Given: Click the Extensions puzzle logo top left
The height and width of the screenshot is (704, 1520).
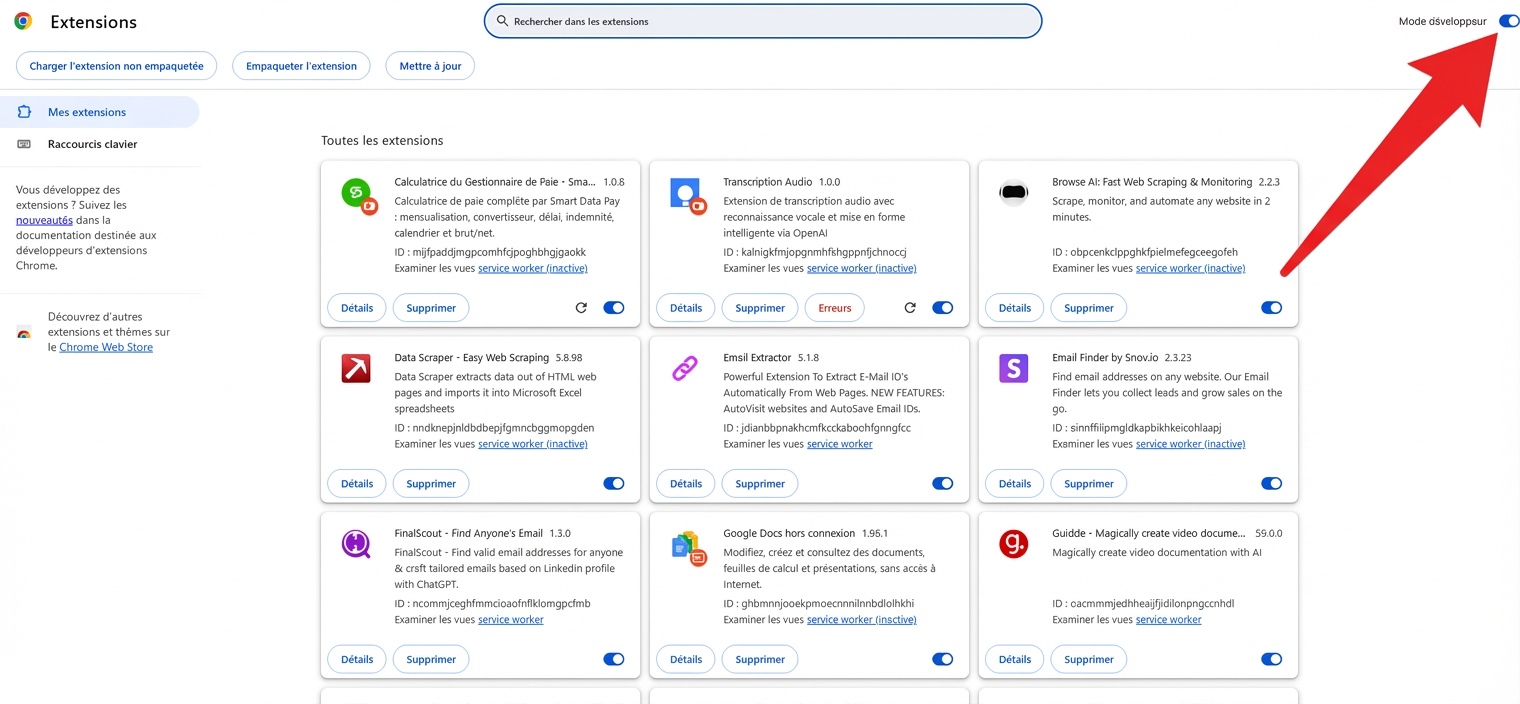Looking at the screenshot, I should (22, 20).
